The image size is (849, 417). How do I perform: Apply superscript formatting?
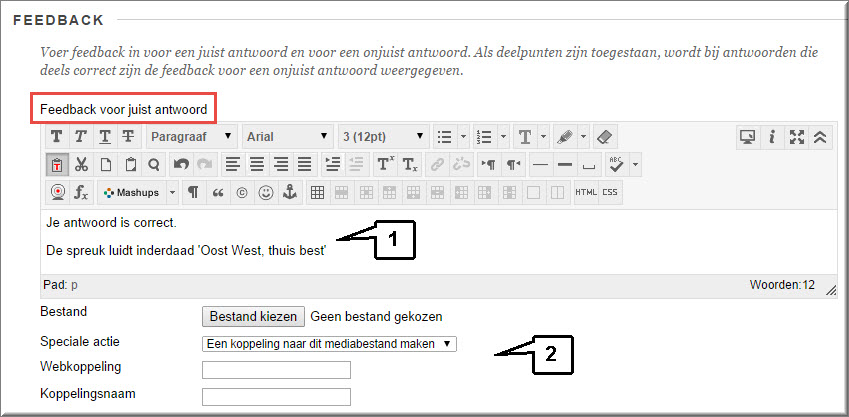tap(386, 165)
